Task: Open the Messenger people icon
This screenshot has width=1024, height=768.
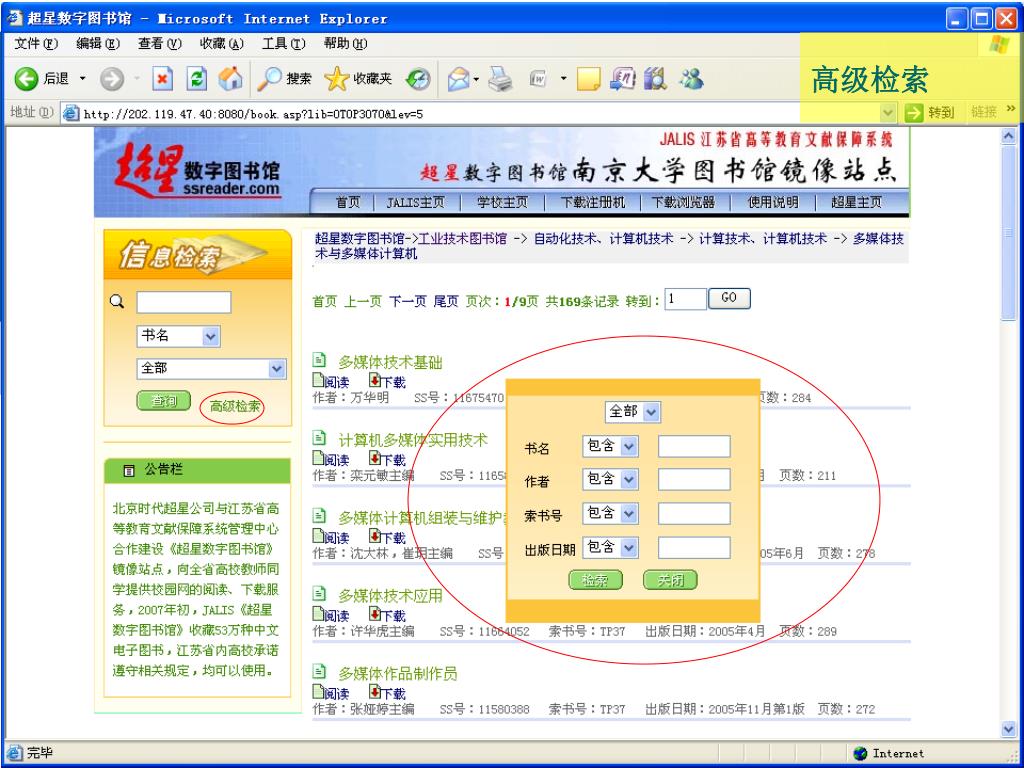Action: point(691,79)
